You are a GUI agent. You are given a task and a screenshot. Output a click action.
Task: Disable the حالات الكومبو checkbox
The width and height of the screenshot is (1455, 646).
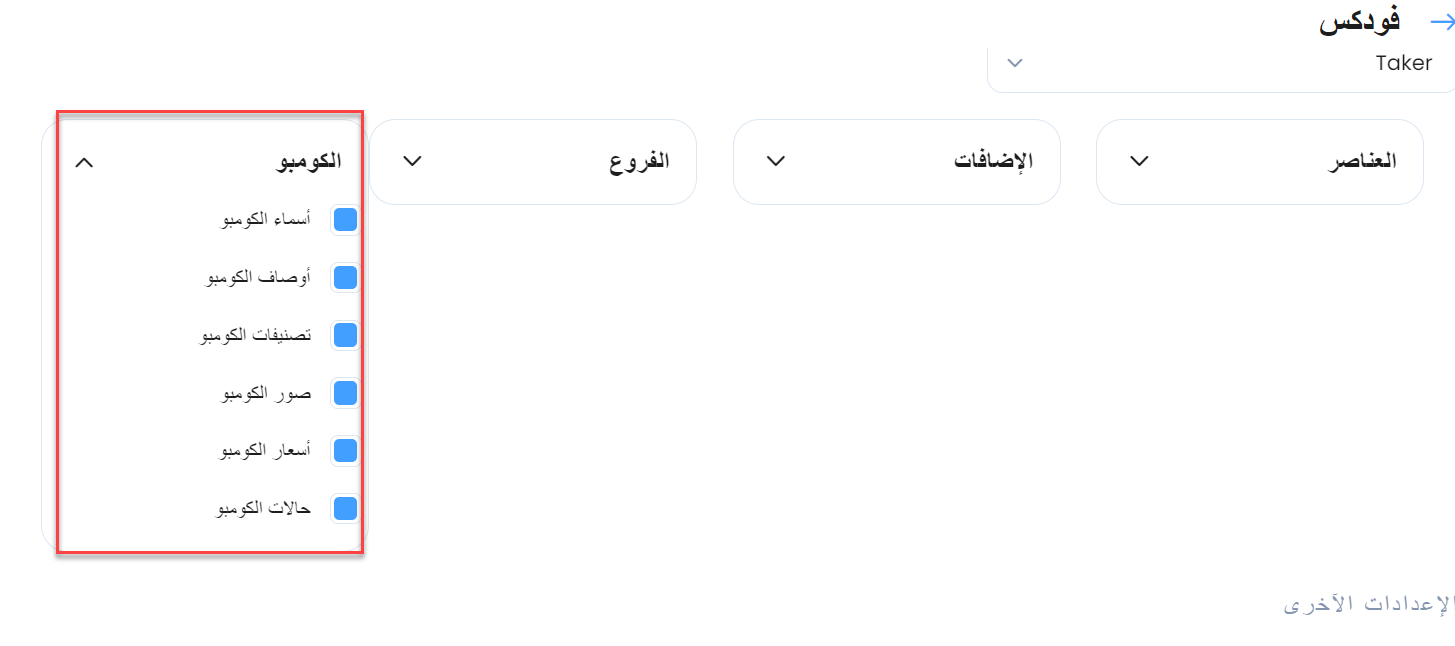coord(345,508)
